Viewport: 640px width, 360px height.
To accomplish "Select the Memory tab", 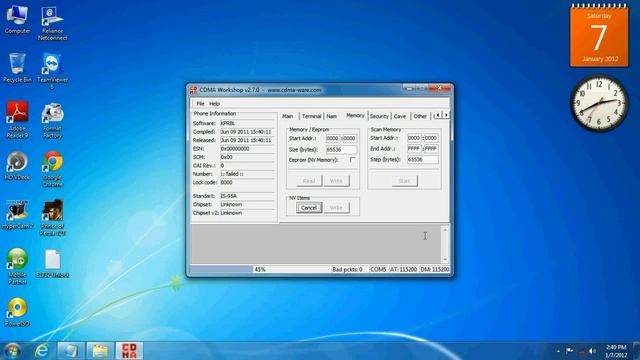I will [x=355, y=116].
